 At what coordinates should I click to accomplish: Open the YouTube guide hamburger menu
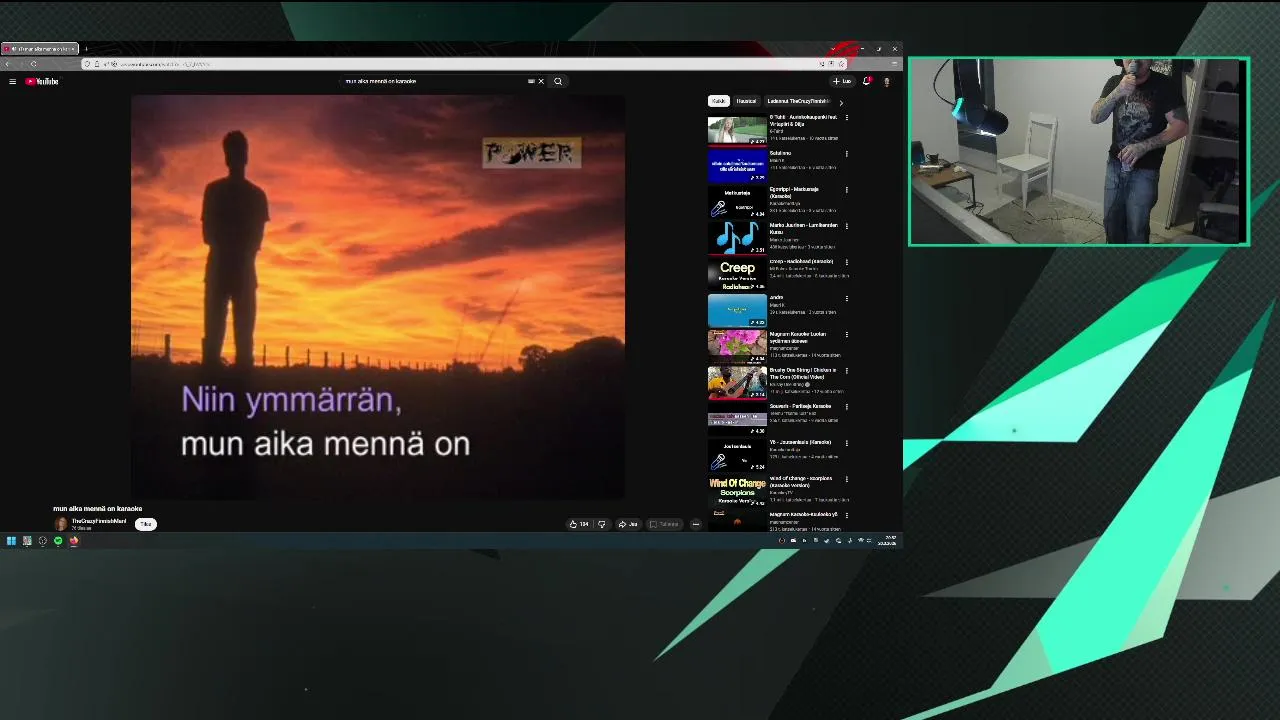click(12, 82)
